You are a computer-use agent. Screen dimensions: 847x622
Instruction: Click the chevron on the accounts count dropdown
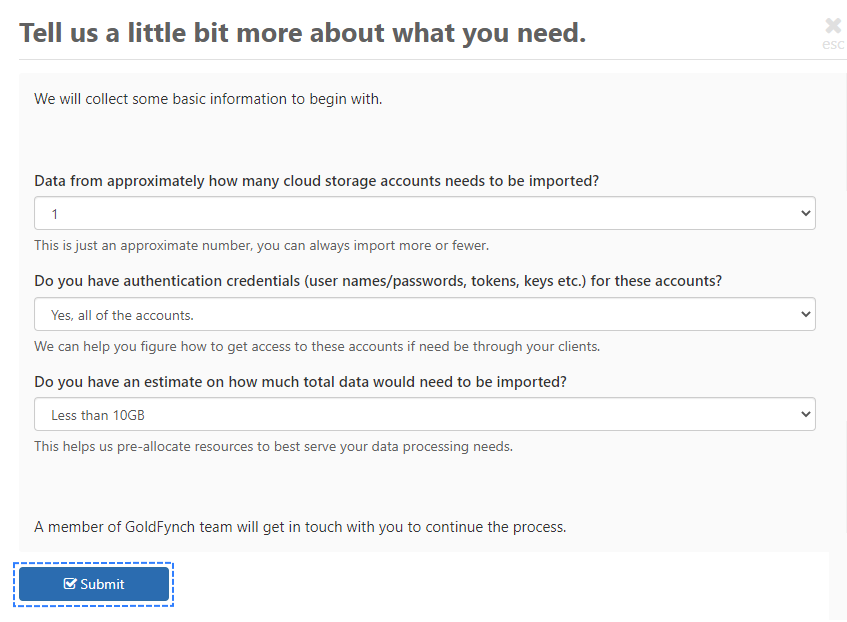(x=805, y=213)
